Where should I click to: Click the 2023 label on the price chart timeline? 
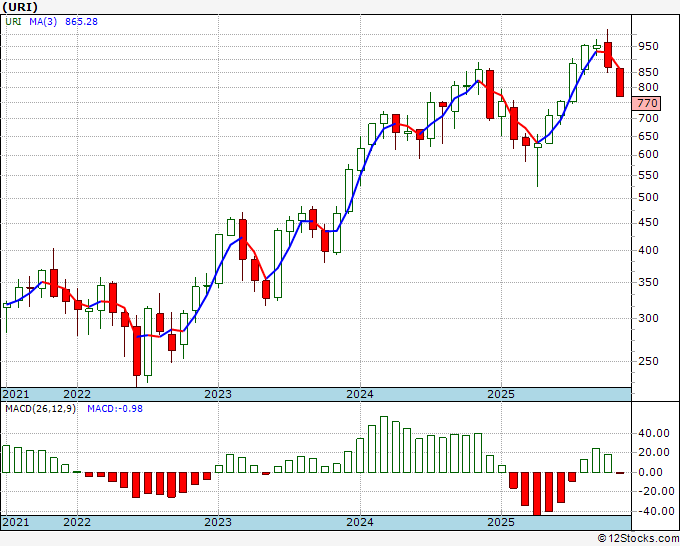point(218,394)
